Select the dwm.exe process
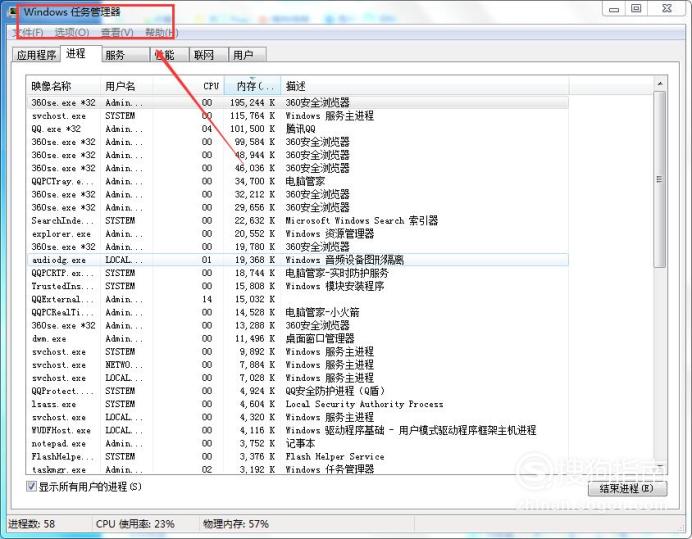 coord(298,339)
